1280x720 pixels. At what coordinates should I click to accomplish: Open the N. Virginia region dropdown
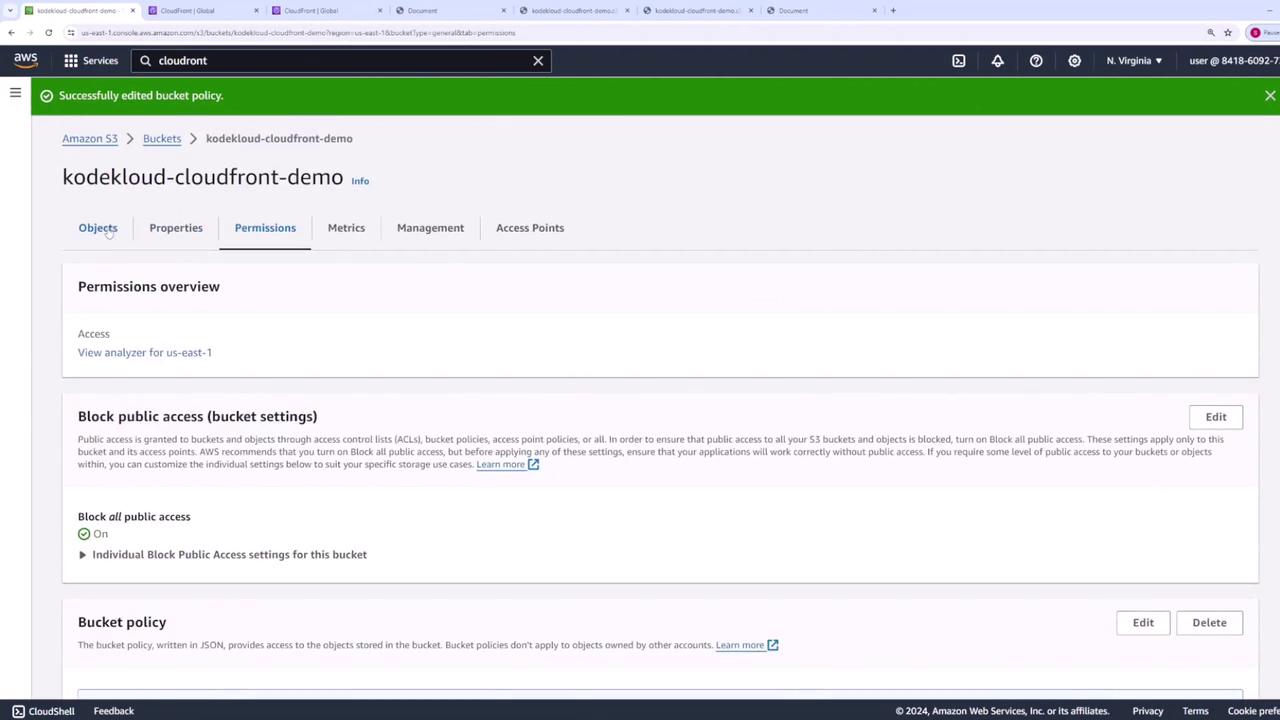coord(1134,60)
